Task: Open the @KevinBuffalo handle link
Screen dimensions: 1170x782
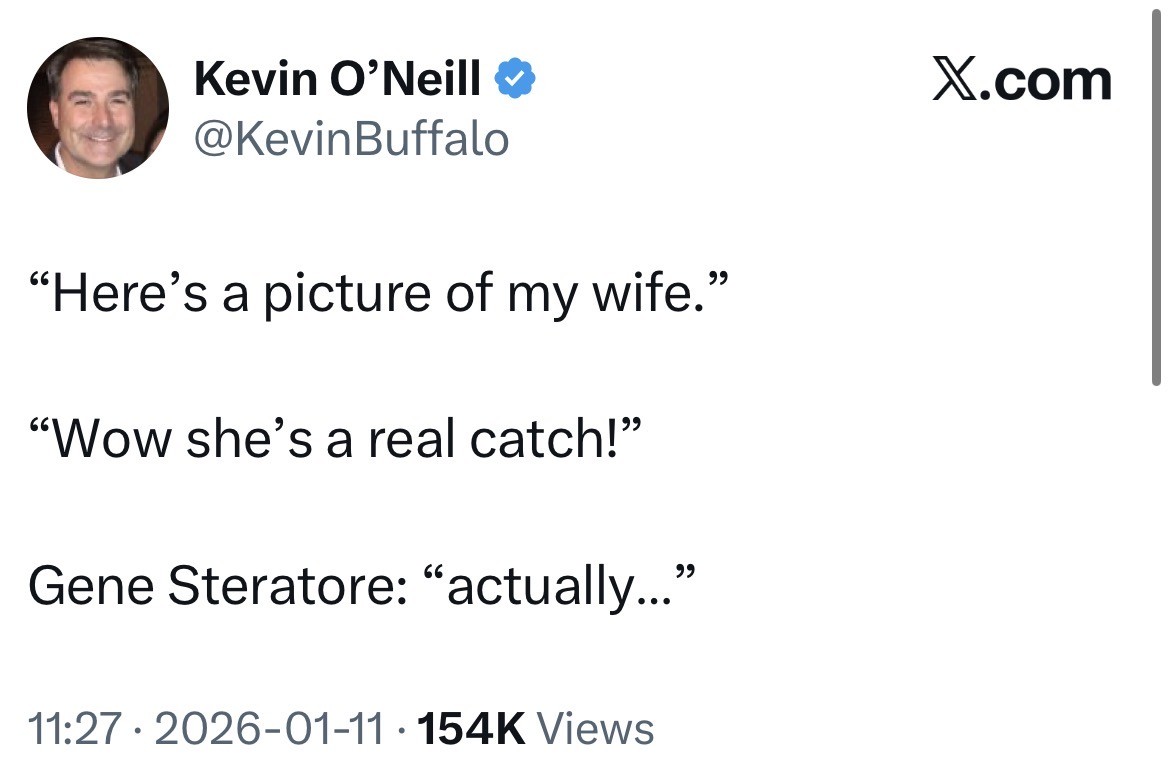Action: click(x=351, y=139)
